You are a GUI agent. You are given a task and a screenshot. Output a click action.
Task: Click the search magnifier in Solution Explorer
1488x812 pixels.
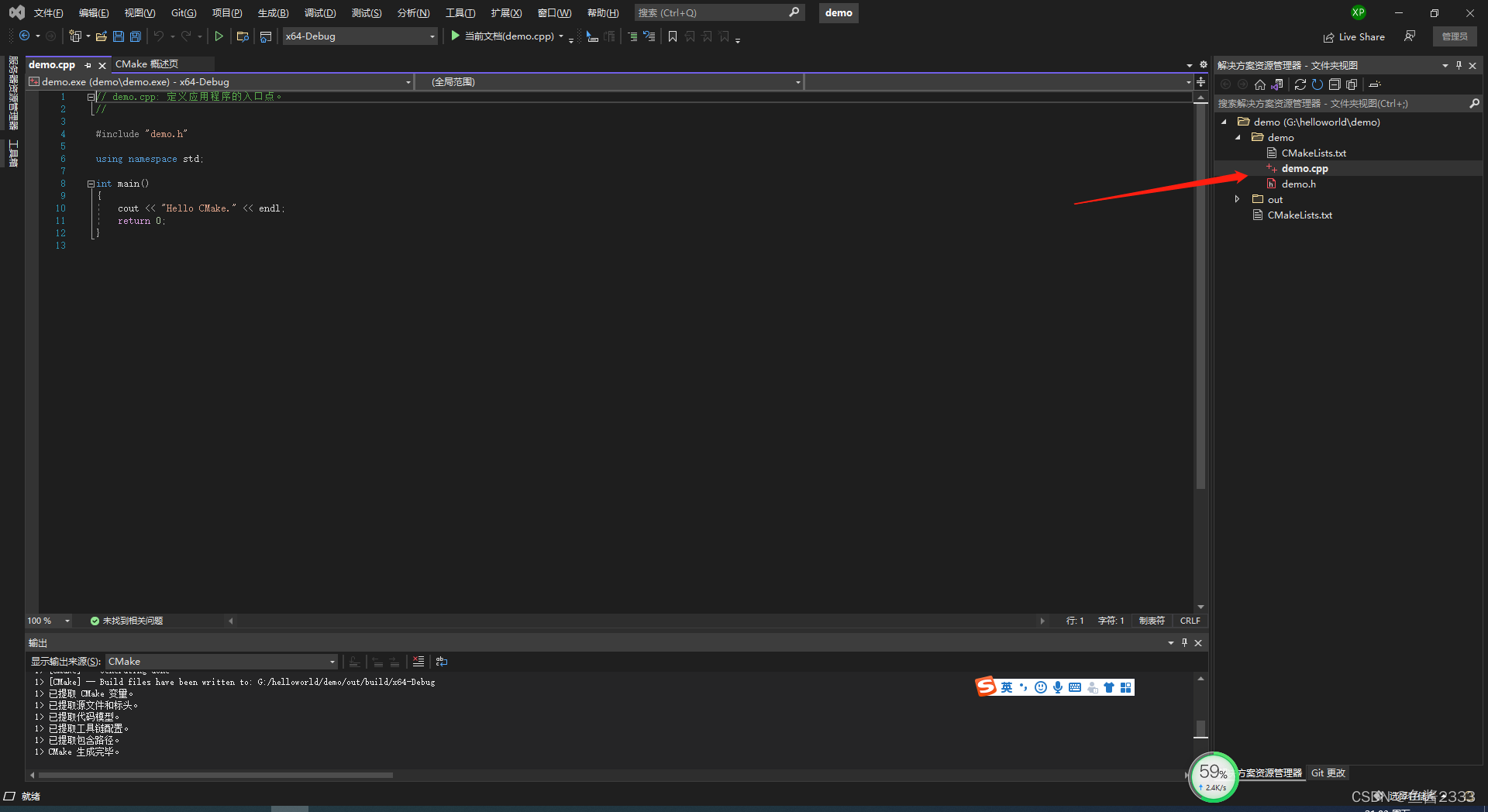pos(1474,103)
